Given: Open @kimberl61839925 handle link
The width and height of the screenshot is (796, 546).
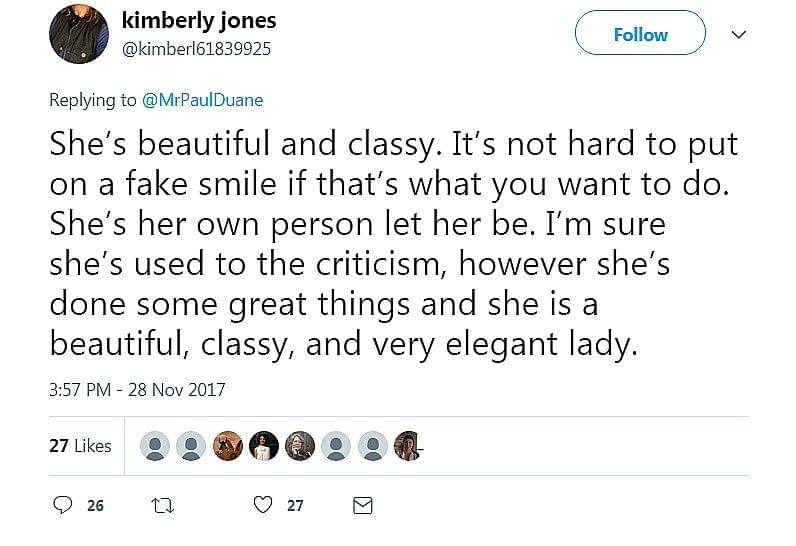Looking at the screenshot, I should tap(195, 46).
